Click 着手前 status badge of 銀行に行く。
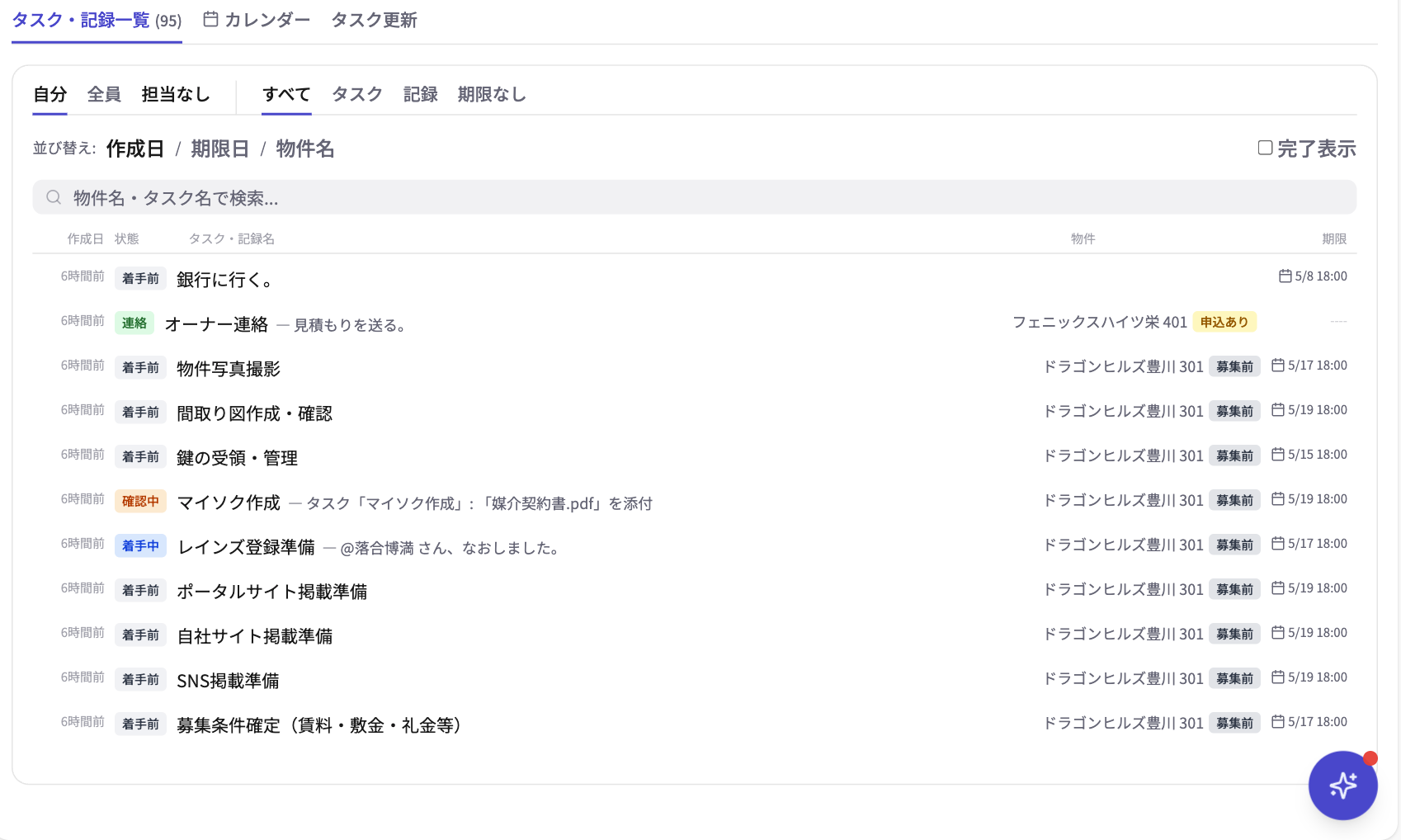This screenshot has width=1401, height=840. (x=140, y=279)
